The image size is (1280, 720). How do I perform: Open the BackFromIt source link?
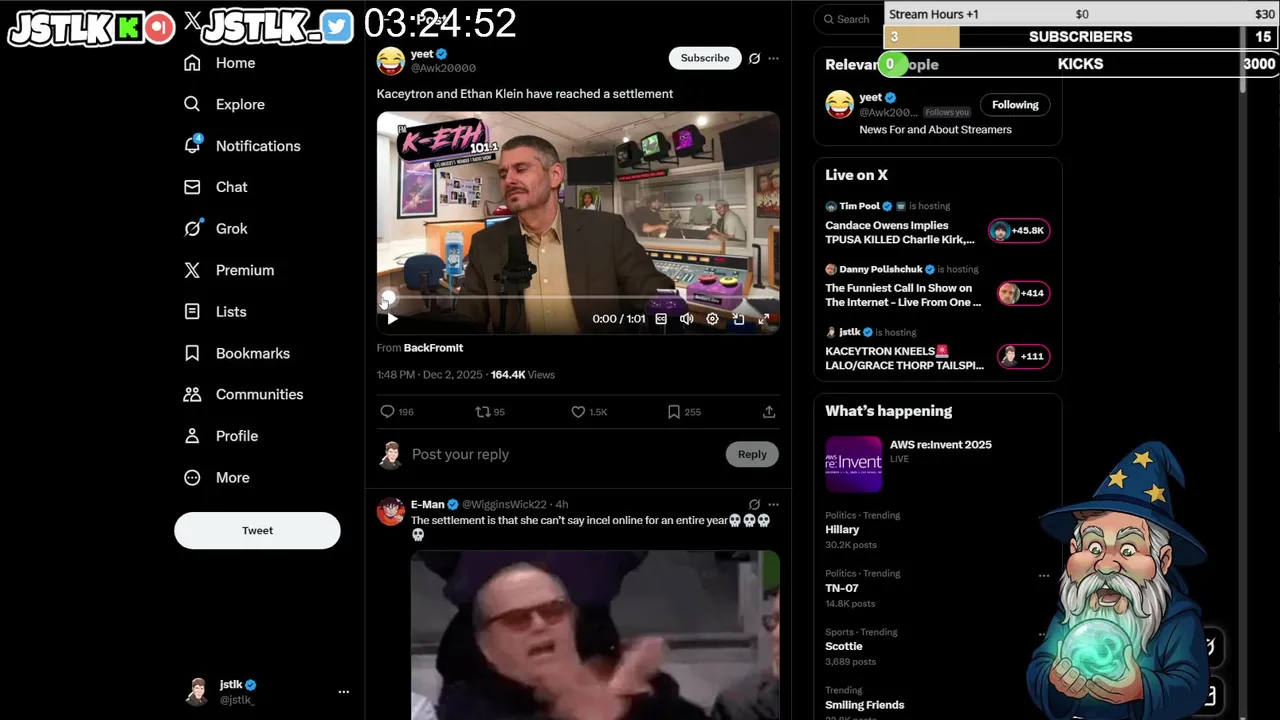433,348
